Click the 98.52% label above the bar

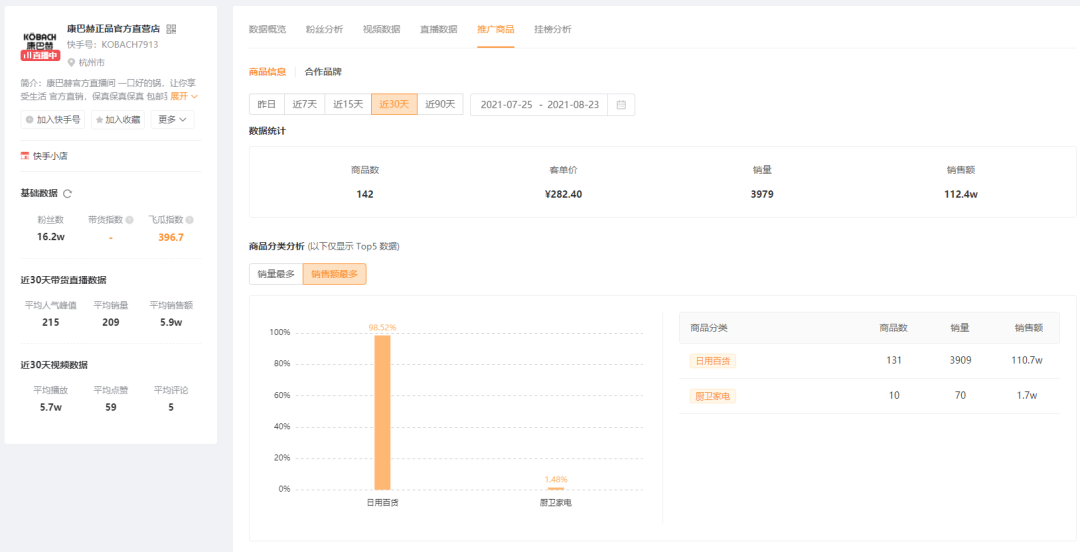382,327
